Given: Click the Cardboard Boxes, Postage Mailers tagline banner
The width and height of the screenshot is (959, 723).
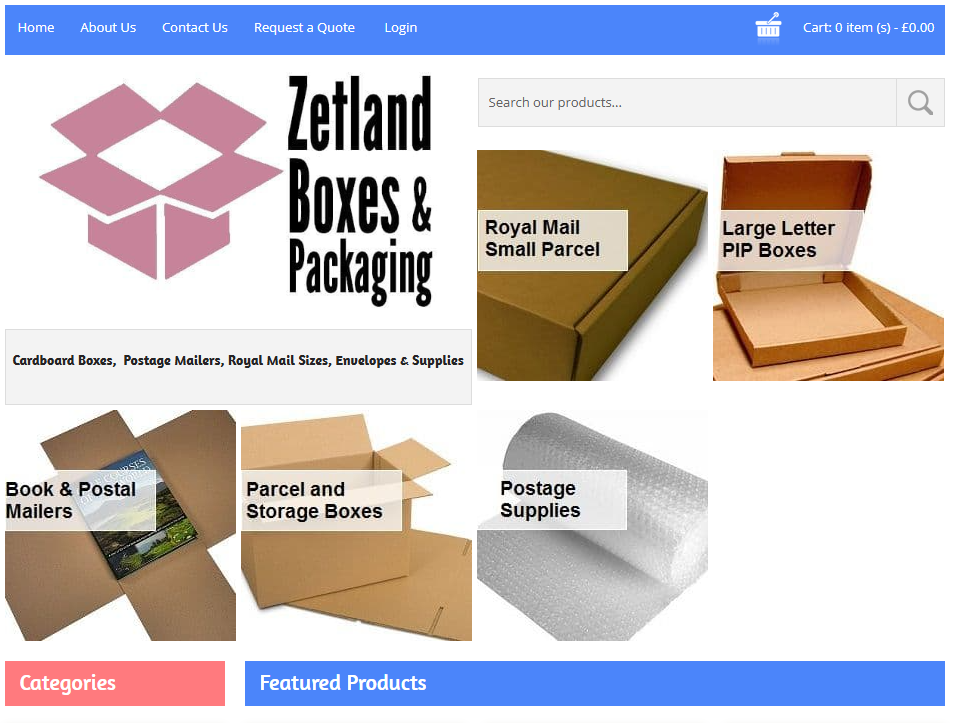Looking at the screenshot, I should [239, 366].
